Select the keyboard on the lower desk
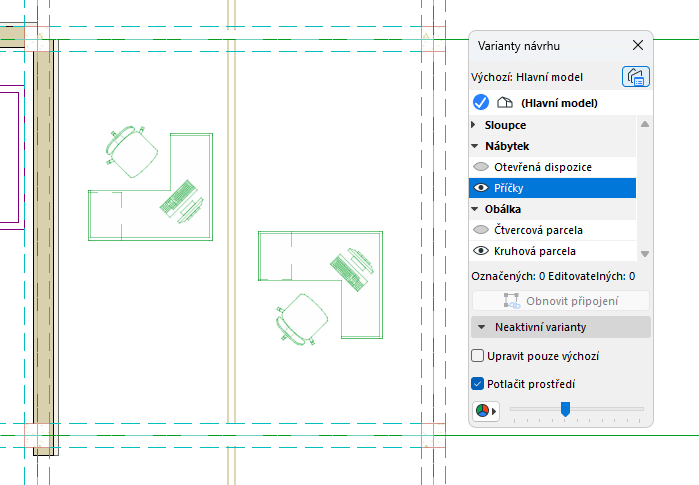 point(348,272)
